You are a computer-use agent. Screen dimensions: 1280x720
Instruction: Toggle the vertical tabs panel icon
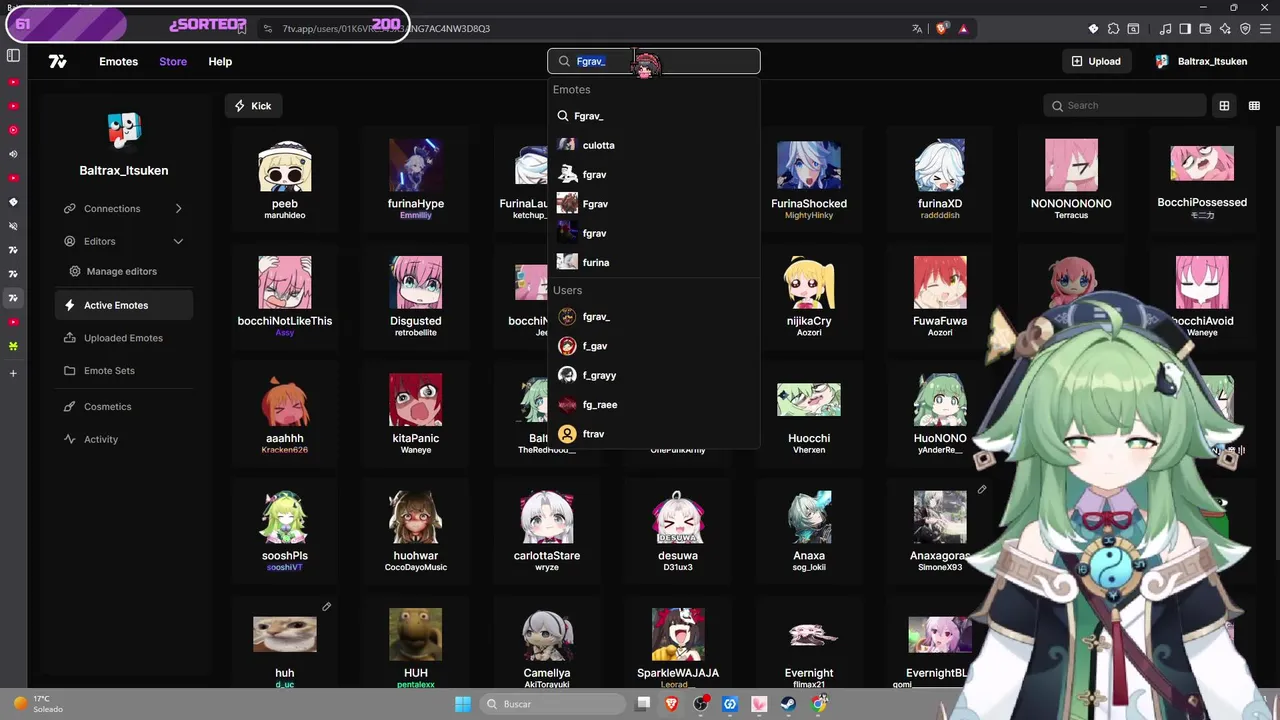pyautogui.click(x=13, y=56)
